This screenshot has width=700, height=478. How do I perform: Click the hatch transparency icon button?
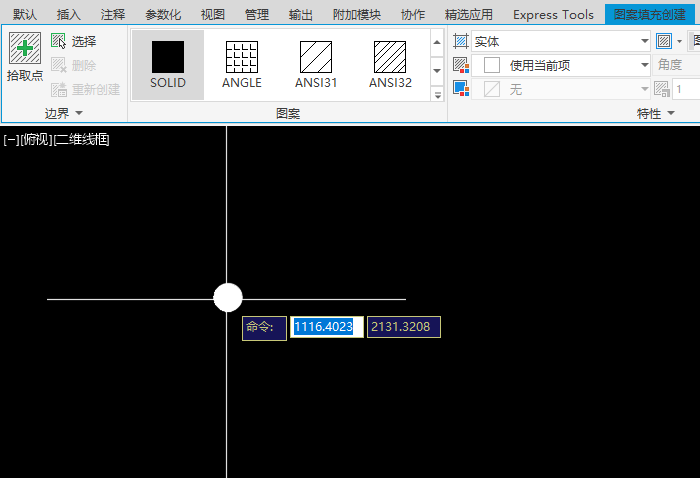click(664, 41)
